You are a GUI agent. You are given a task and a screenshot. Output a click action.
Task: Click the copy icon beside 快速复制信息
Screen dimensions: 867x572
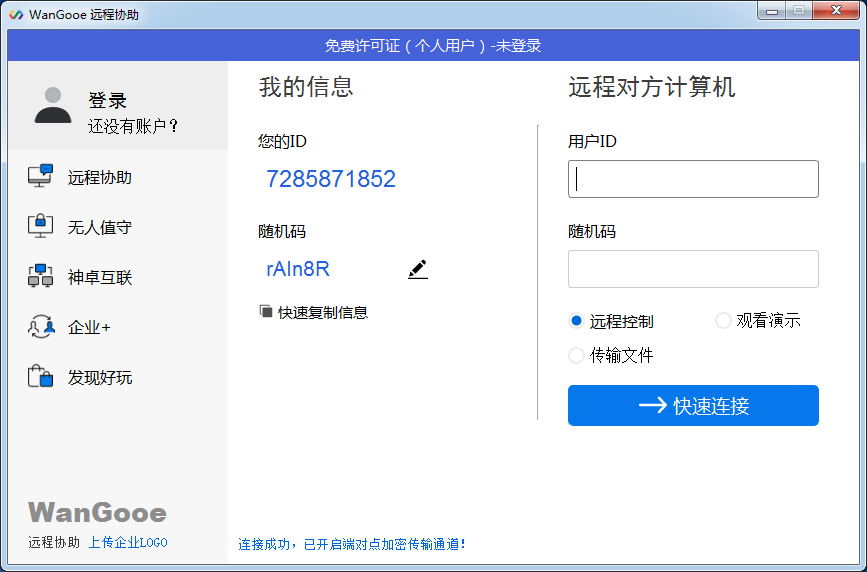click(x=266, y=312)
